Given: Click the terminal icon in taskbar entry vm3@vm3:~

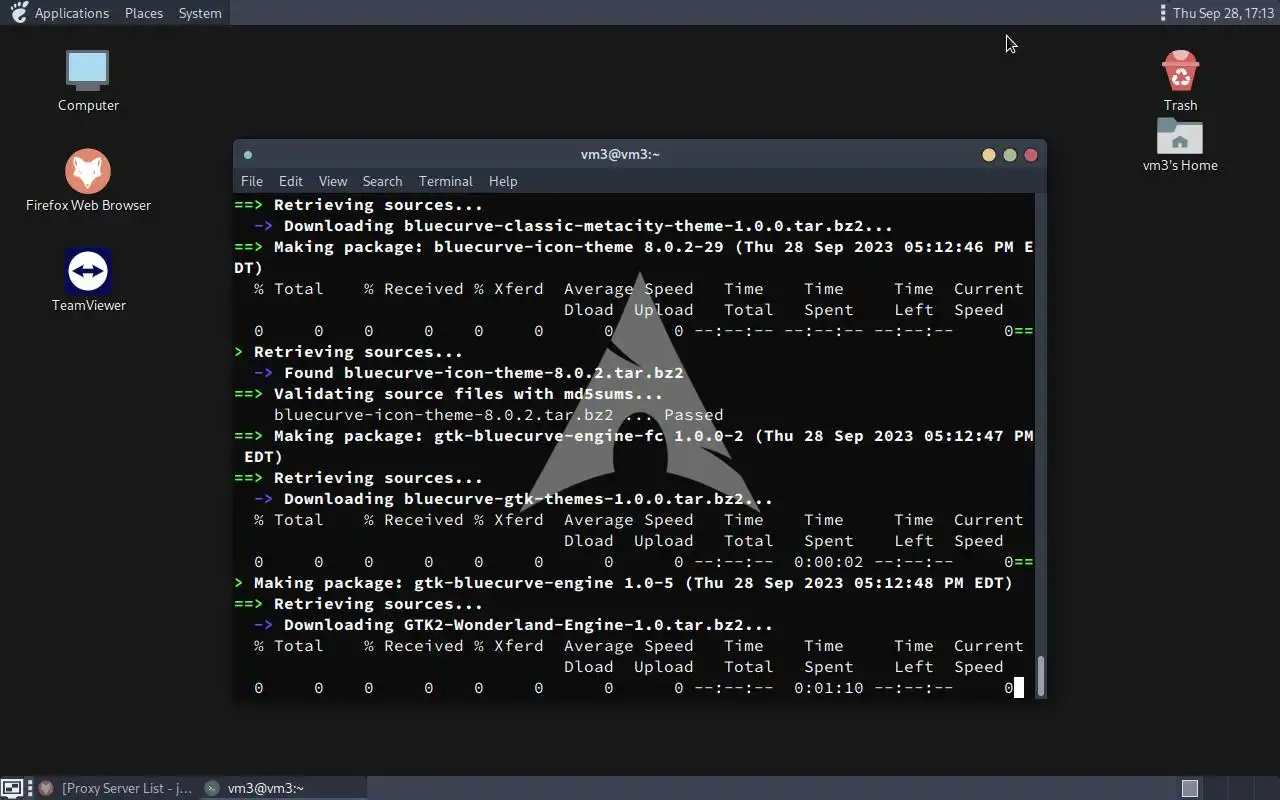Looking at the screenshot, I should point(211,788).
